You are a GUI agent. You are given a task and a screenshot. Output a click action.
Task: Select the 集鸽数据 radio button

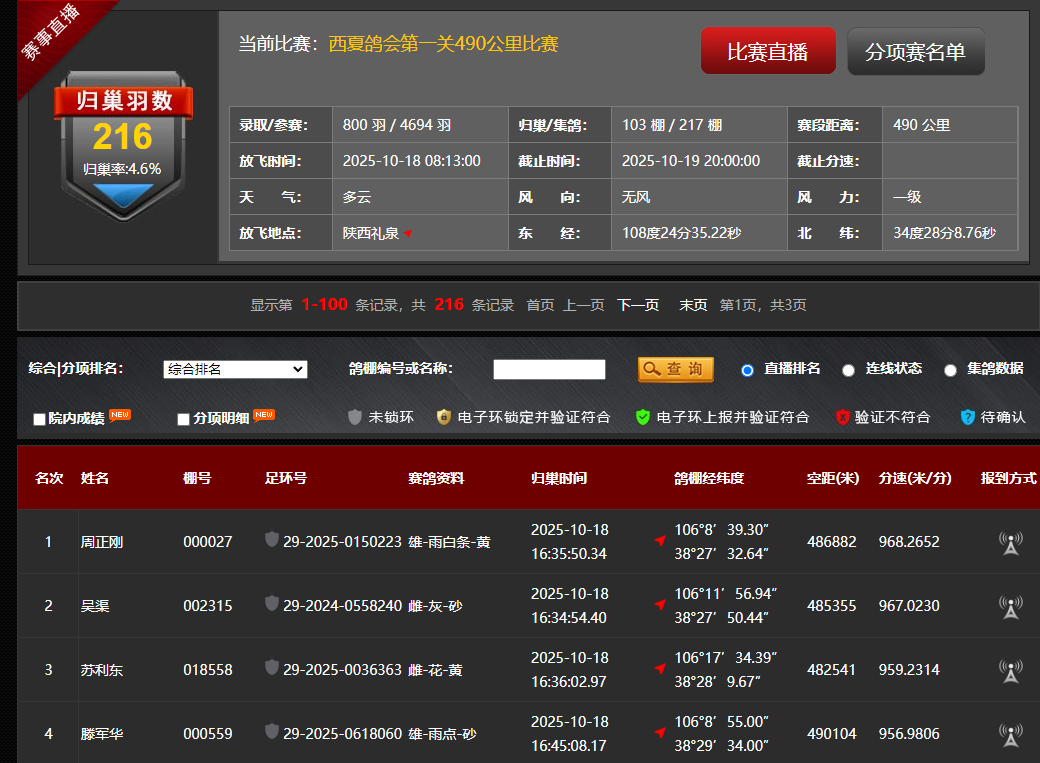pyautogui.click(x=950, y=370)
